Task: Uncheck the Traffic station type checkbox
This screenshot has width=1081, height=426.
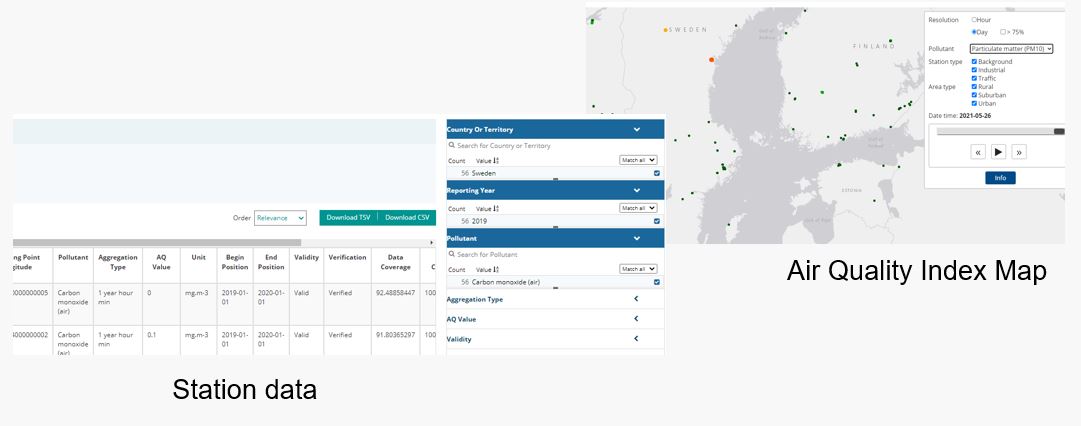Action: 975,78
